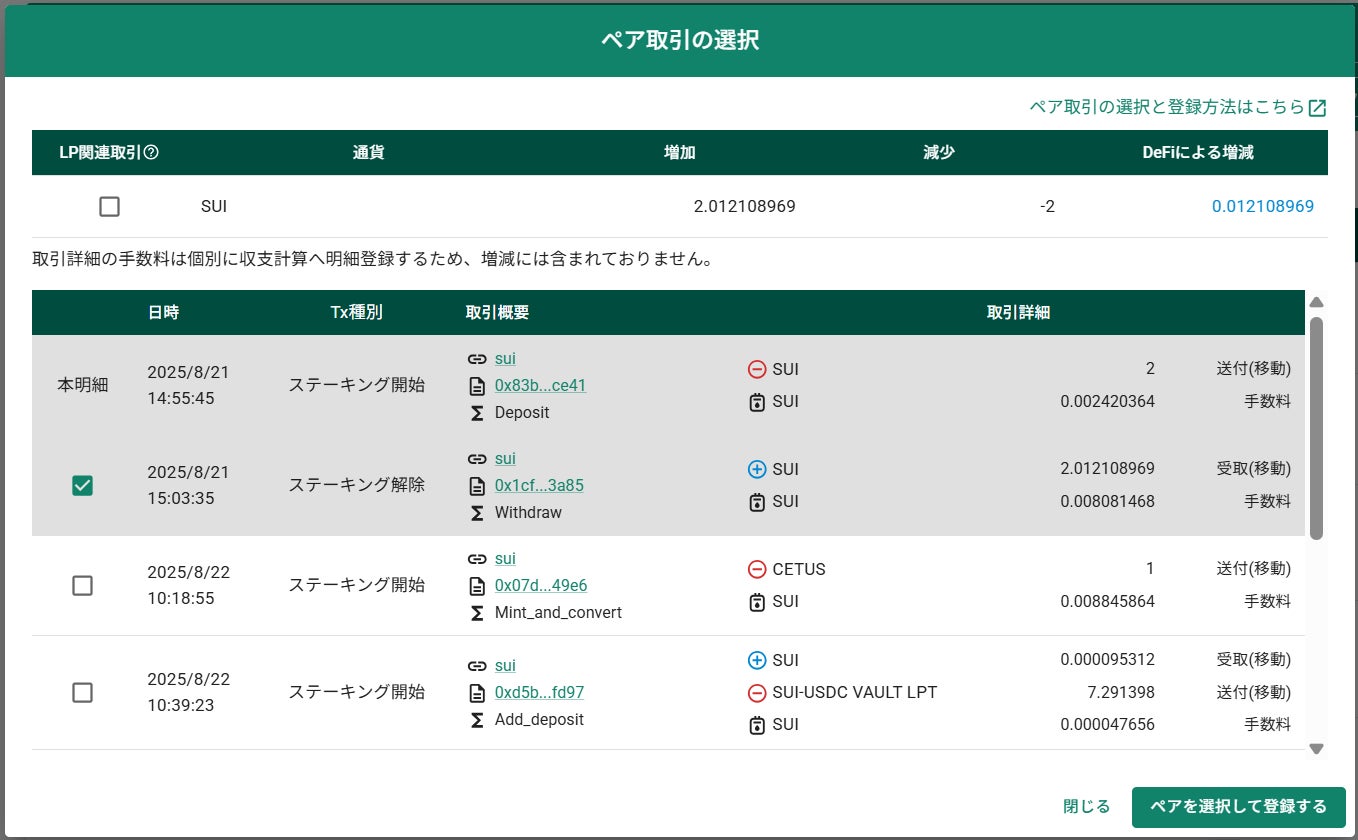Click the chain link icon in the Add_deposit row
Image resolution: width=1358 pixels, height=840 pixels.
pos(477,666)
